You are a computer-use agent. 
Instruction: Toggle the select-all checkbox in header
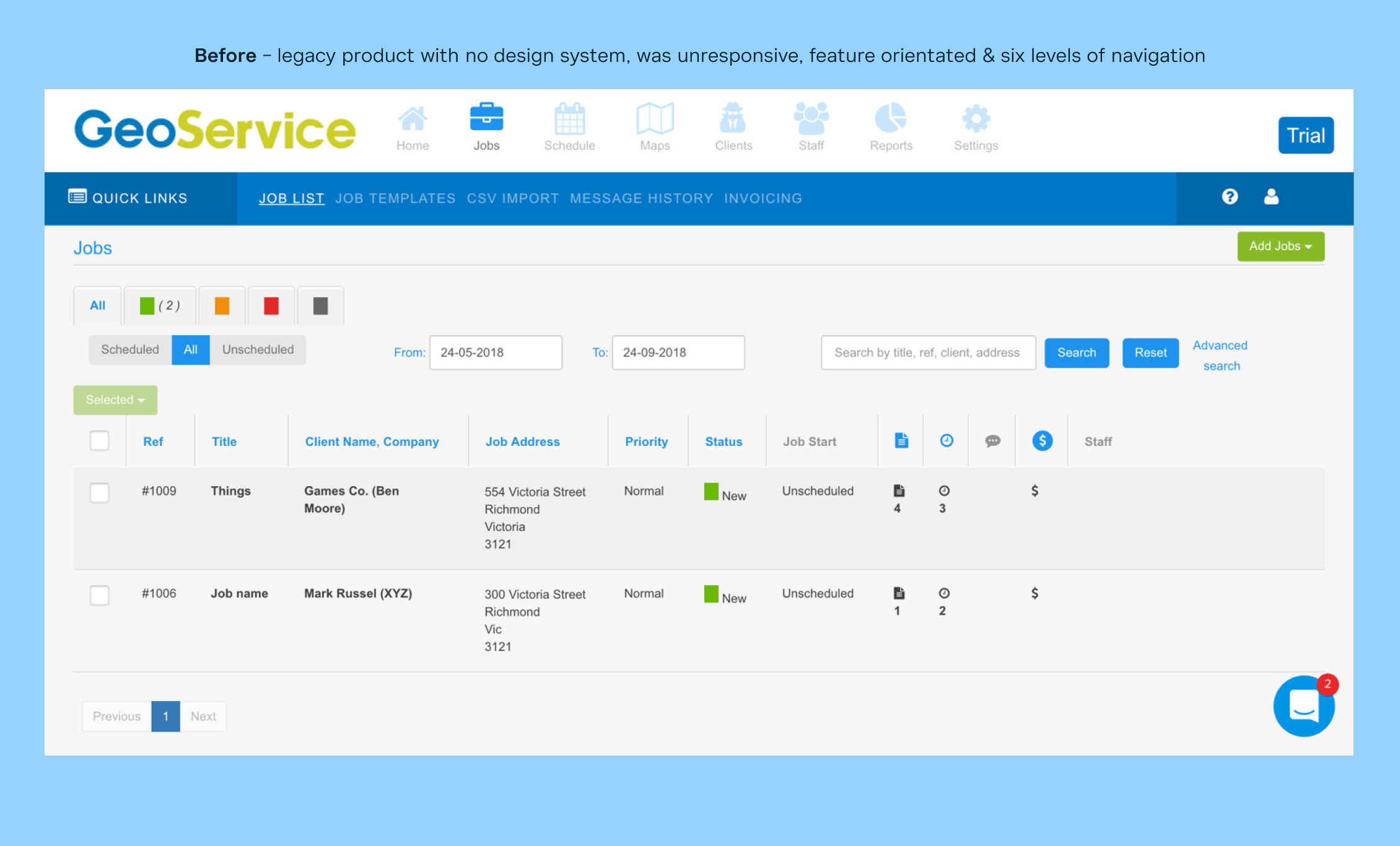pos(99,440)
